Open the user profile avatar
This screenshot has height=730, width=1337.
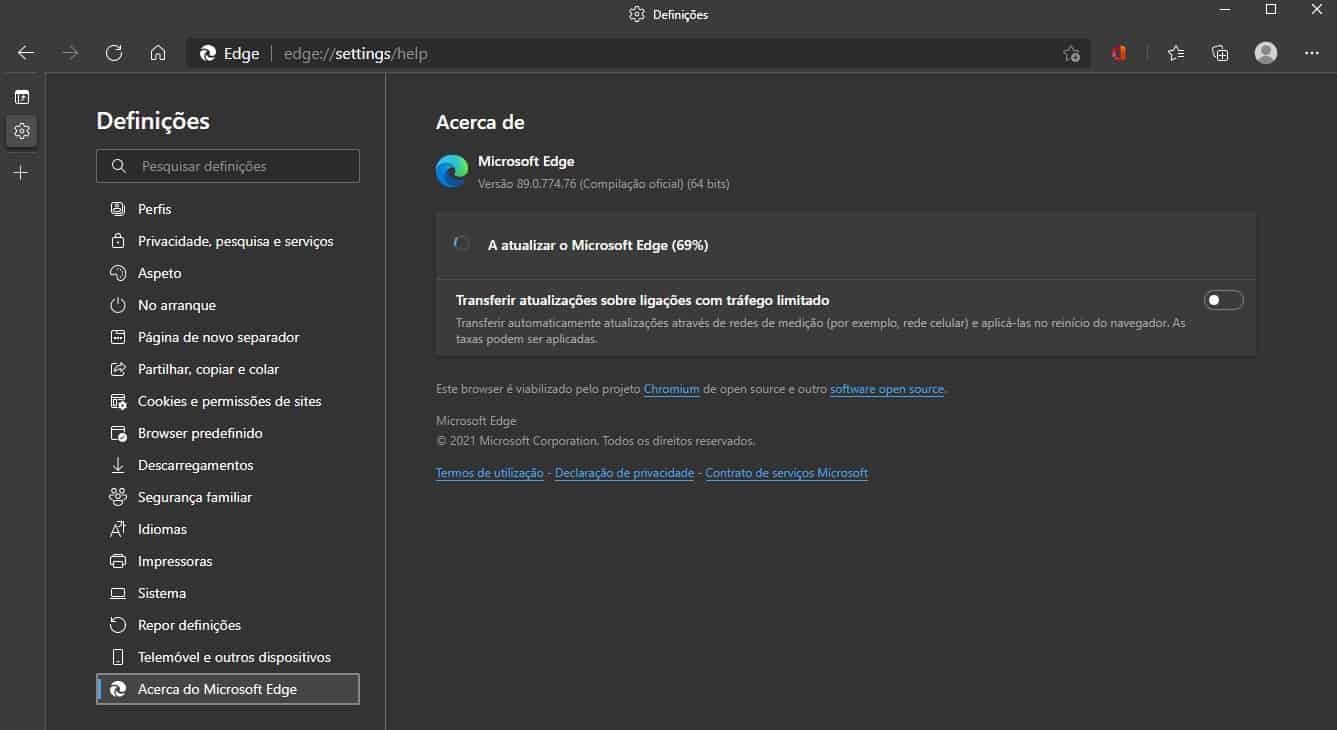tap(1266, 54)
